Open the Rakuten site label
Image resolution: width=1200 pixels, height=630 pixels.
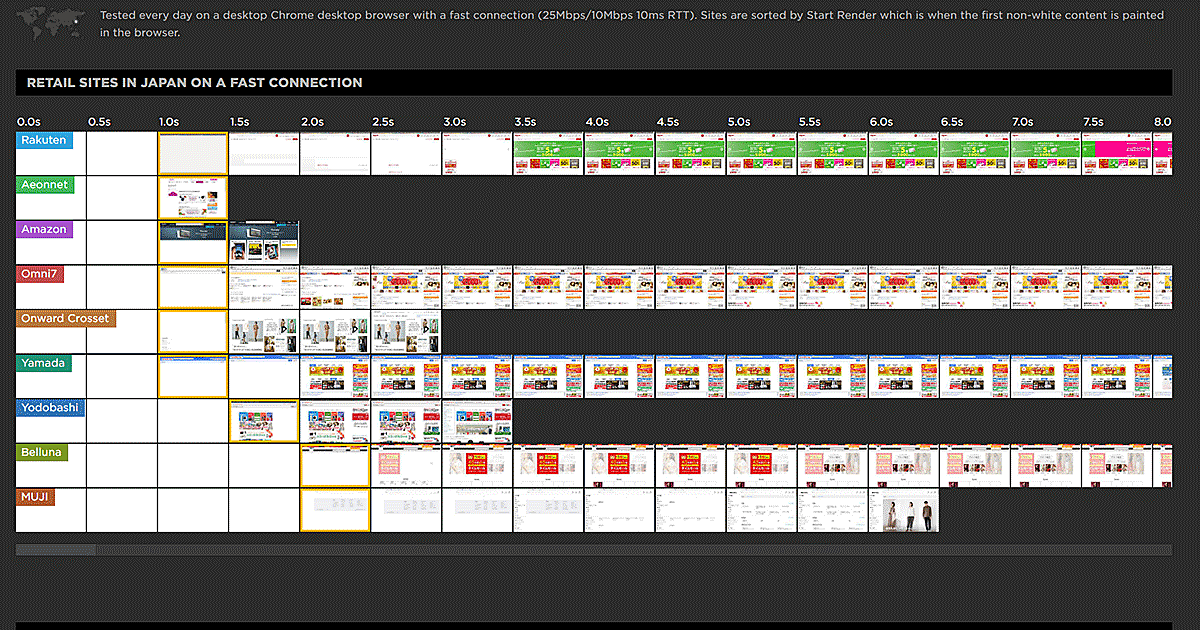[44, 141]
